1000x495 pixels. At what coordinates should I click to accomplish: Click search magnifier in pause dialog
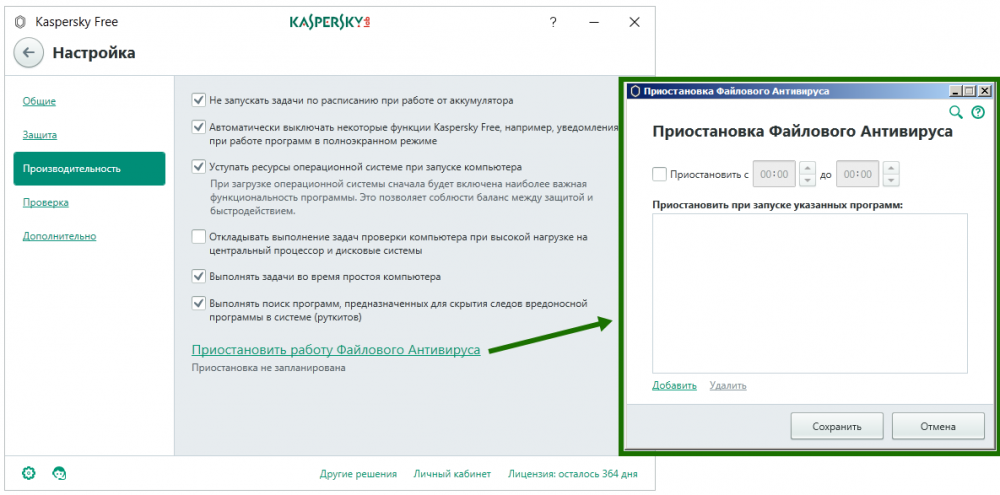click(955, 112)
